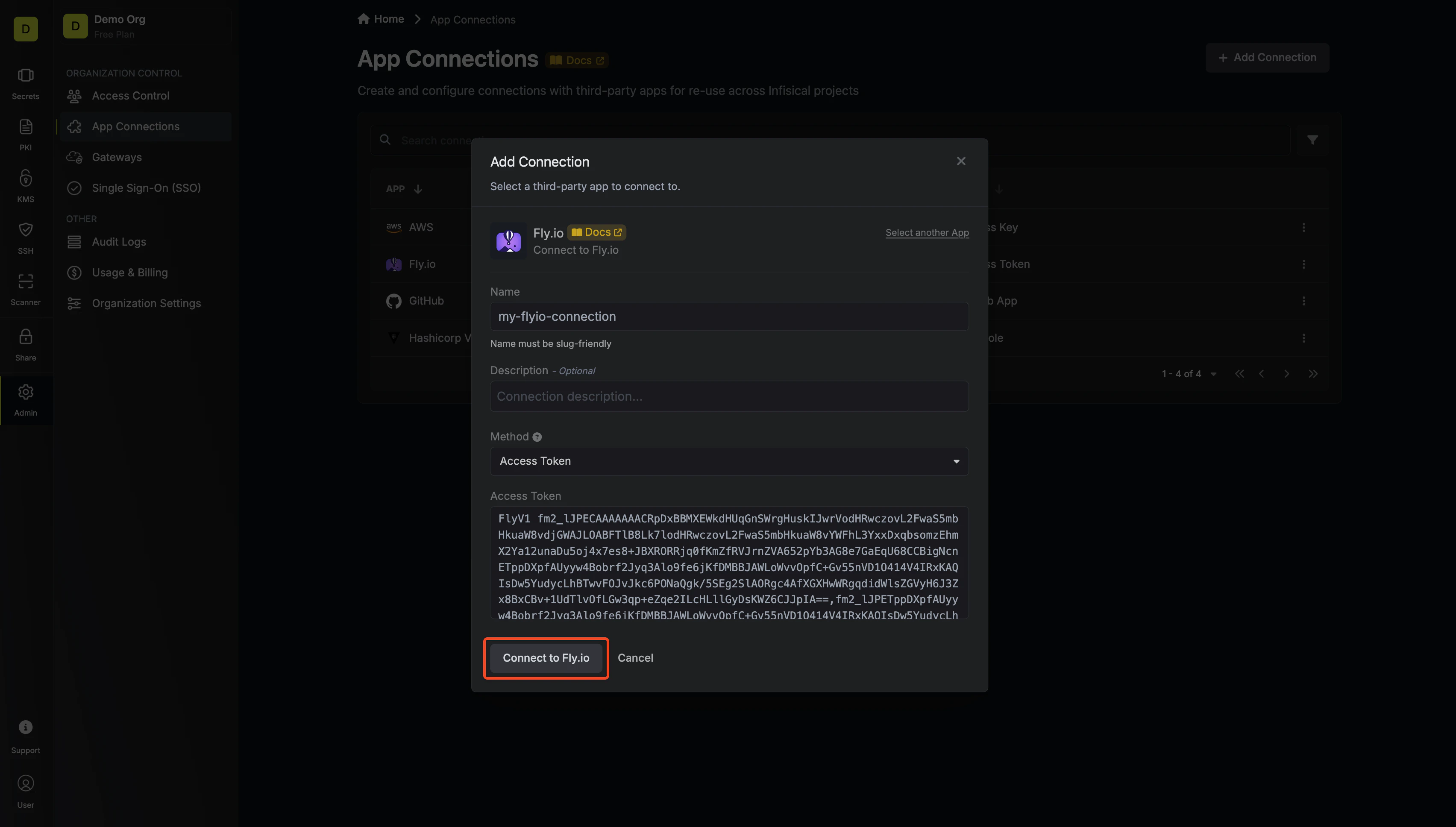The height and width of the screenshot is (827, 1456).
Task: Go to last page of connections
Action: [1313, 374]
